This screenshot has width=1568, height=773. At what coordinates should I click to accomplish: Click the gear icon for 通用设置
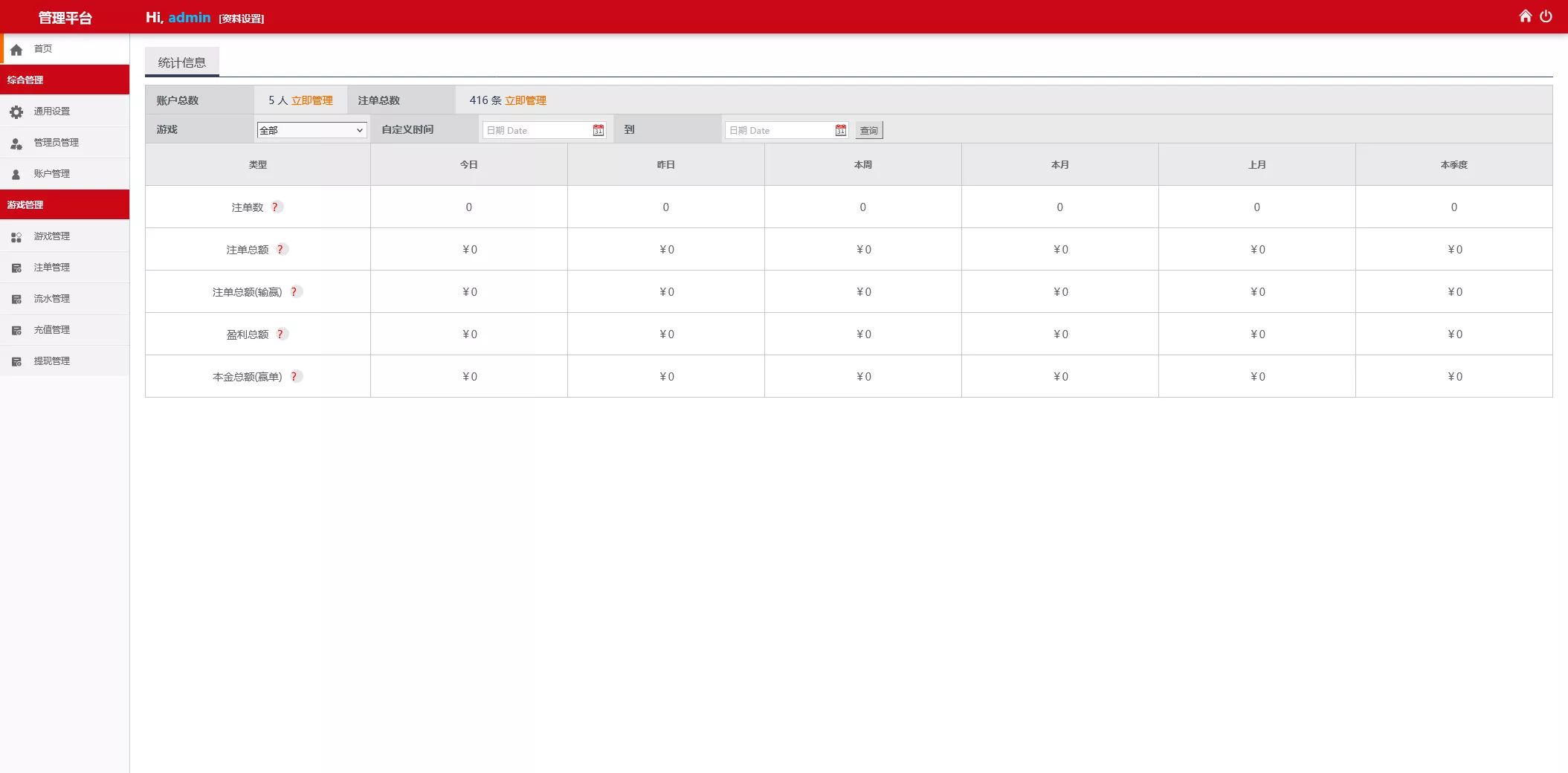click(16, 111)
